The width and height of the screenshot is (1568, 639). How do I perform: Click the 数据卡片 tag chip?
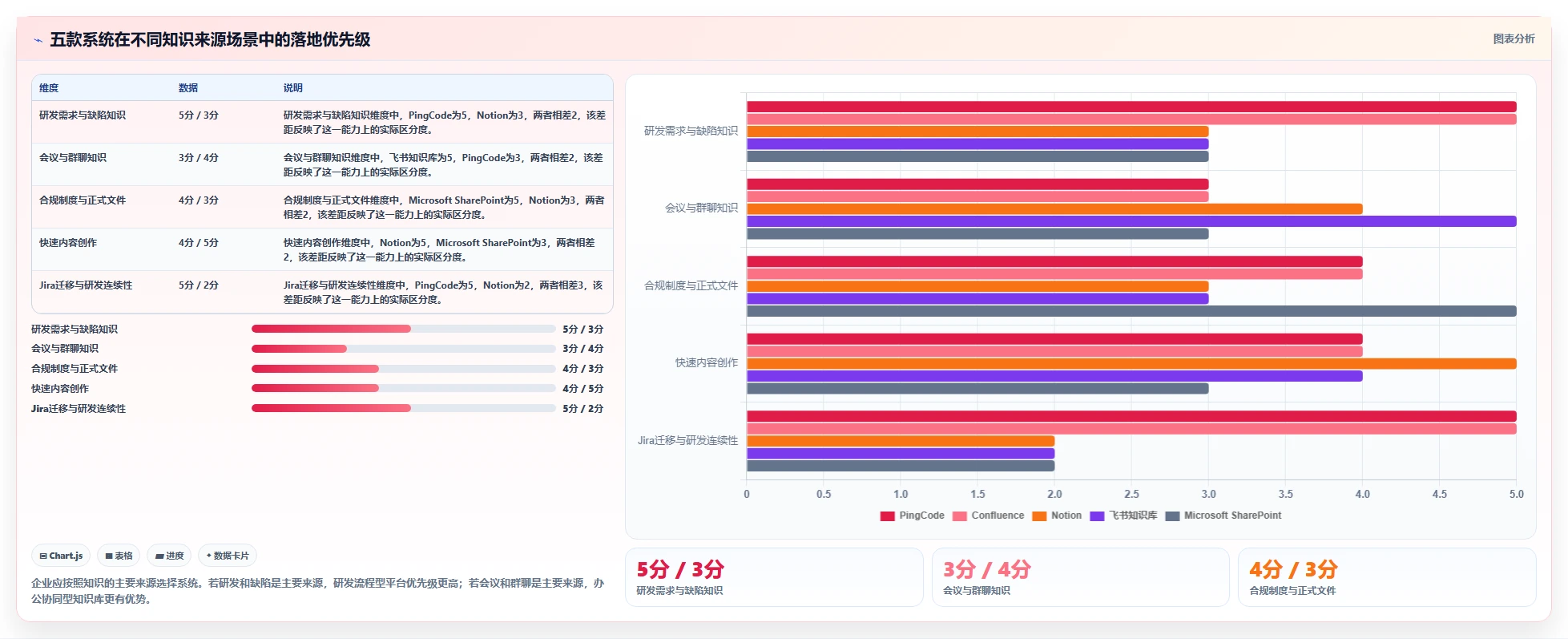pos(228,556)
